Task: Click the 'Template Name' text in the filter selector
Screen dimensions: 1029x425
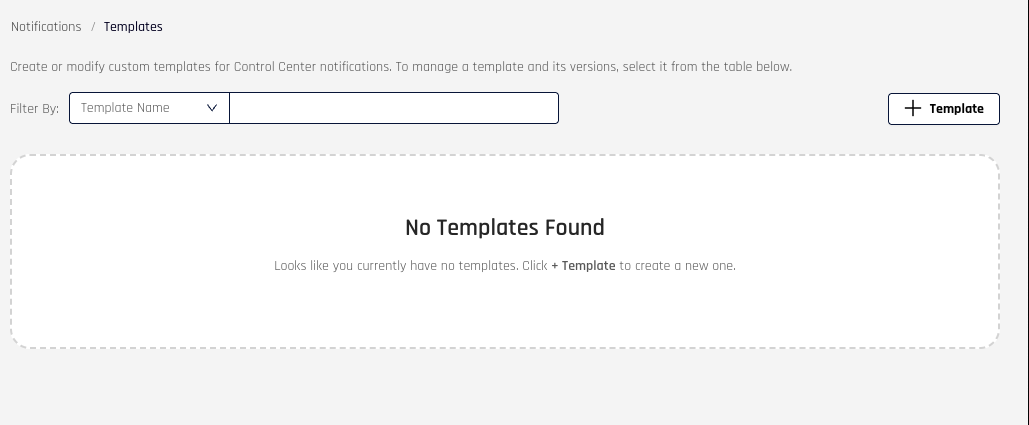Action: 125,108
